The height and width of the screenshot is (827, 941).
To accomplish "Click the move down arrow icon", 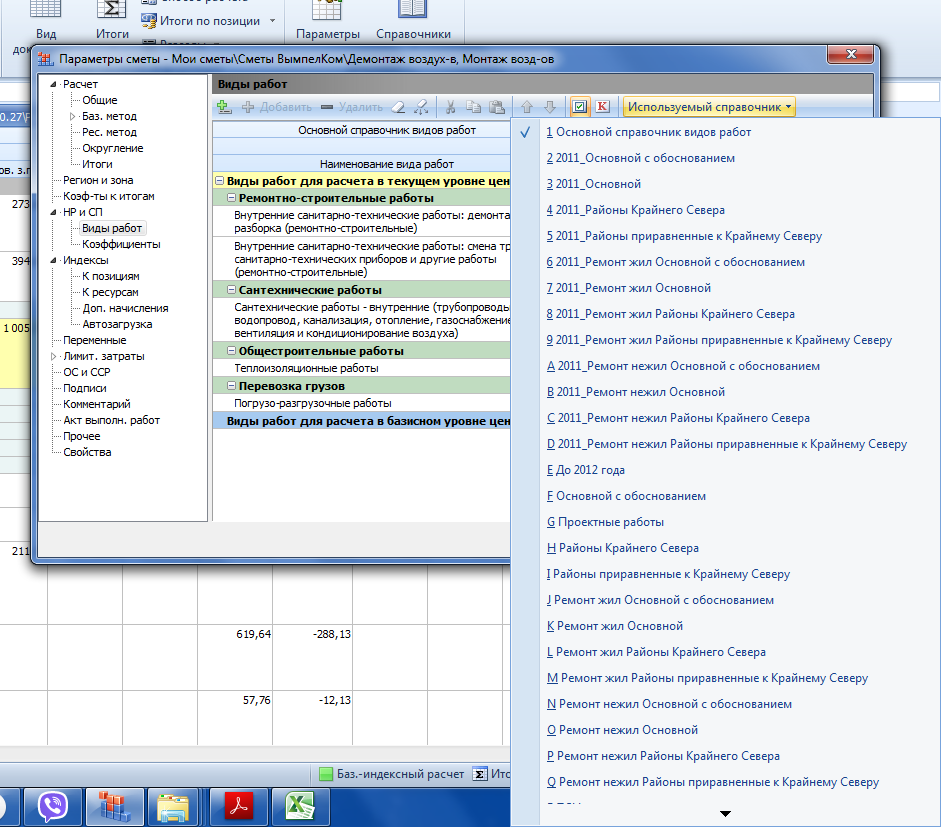I will click(549, 107).
